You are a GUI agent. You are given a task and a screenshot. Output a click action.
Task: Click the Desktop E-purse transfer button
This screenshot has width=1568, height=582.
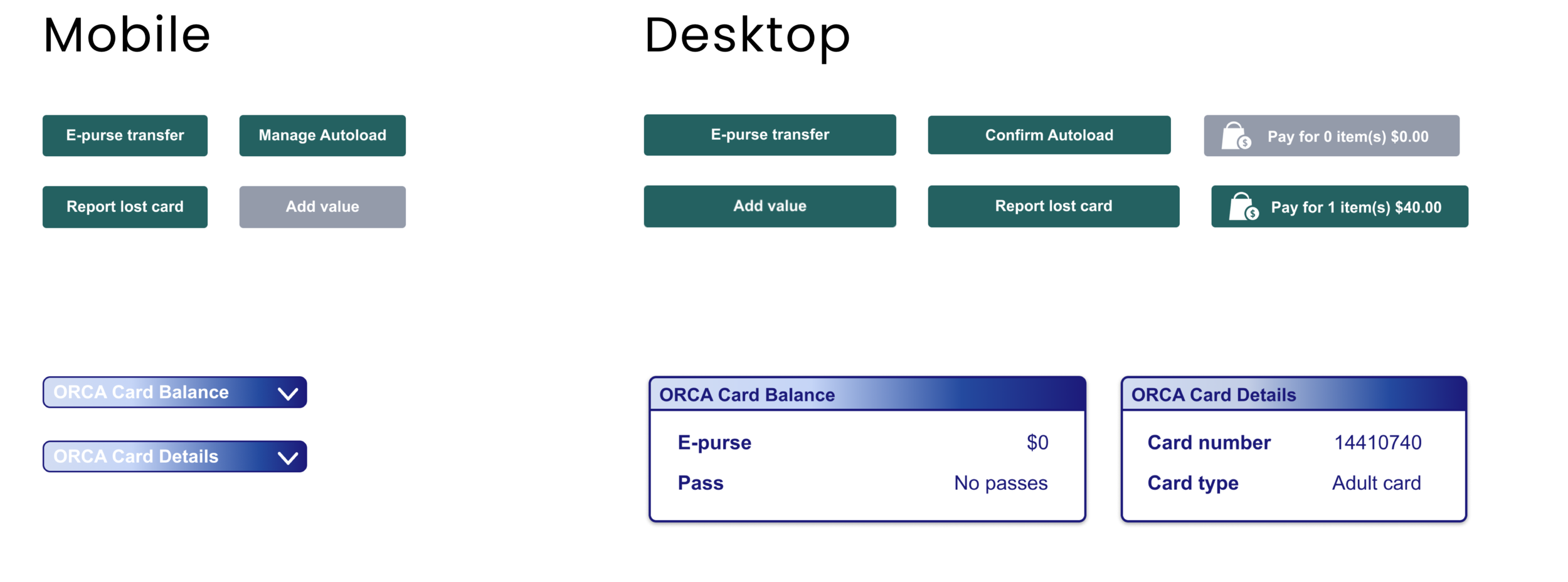(x=770, y=135)
